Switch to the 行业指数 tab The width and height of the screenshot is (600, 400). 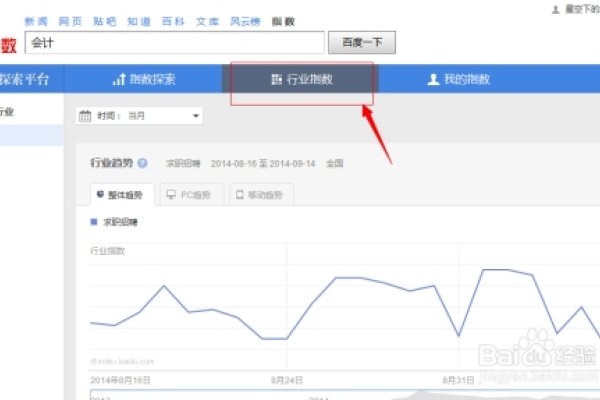point(300,79)
